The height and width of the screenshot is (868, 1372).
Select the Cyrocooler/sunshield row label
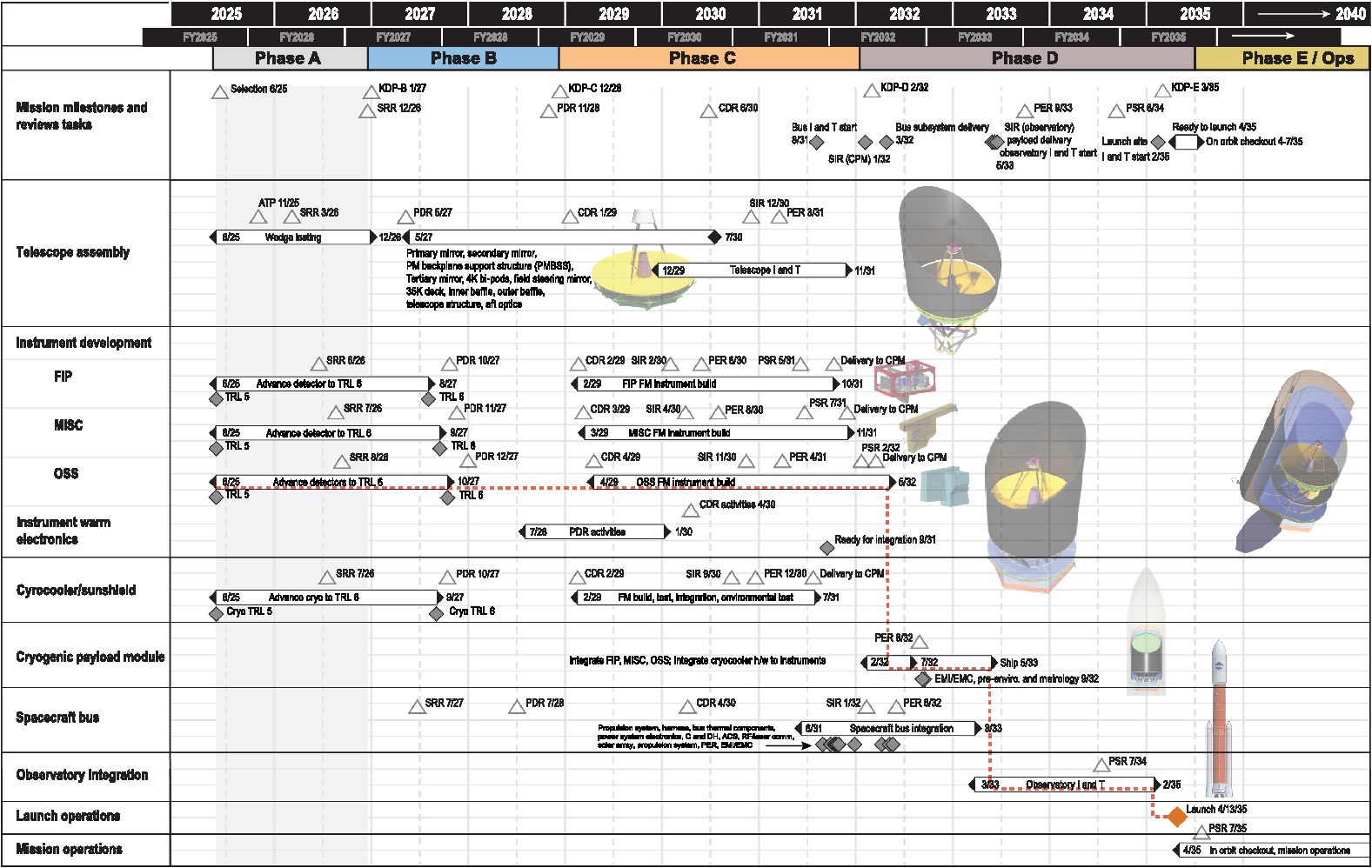click(76, 590)
